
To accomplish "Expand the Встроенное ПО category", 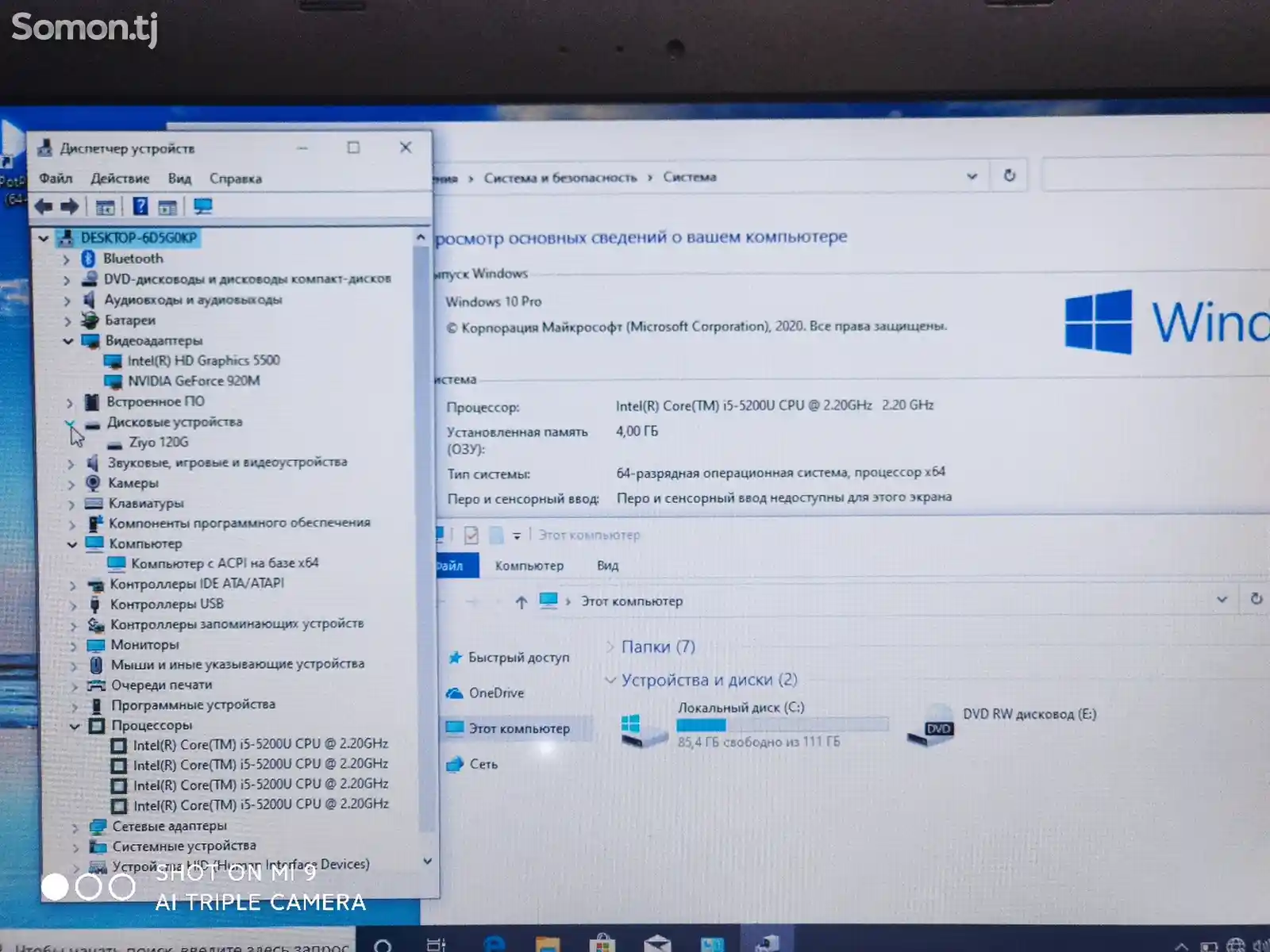I will (69, 403).
